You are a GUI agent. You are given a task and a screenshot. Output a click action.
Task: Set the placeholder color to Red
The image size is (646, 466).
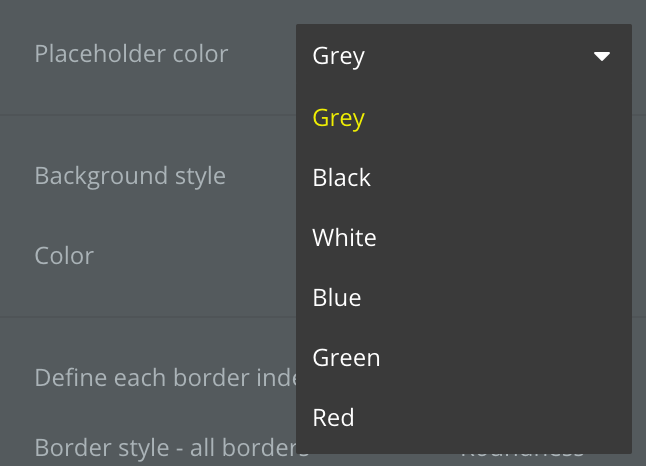coord(333,418)
